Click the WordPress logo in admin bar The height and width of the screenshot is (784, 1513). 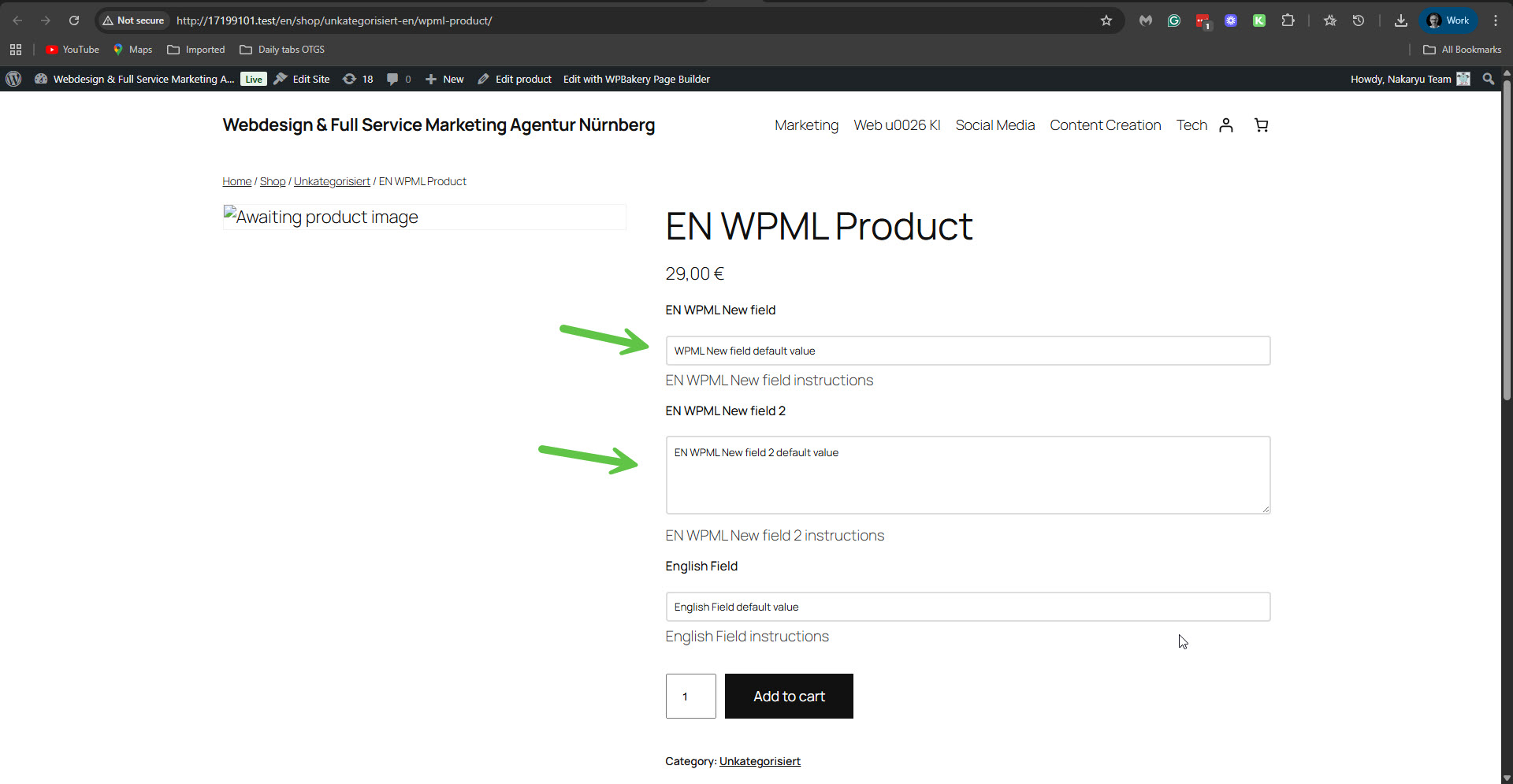point(13,79)
